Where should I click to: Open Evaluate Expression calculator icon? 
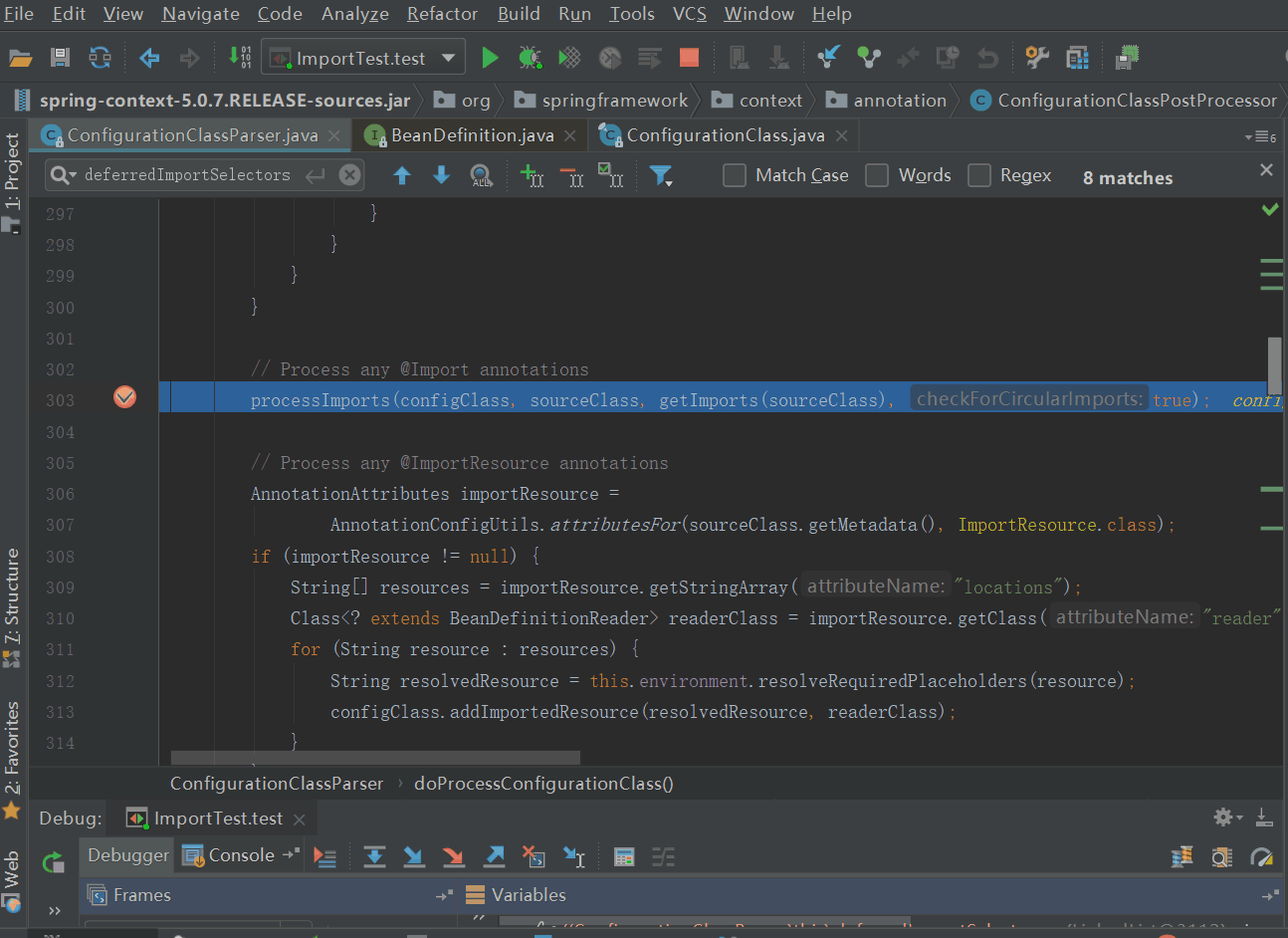pos(624,856)
